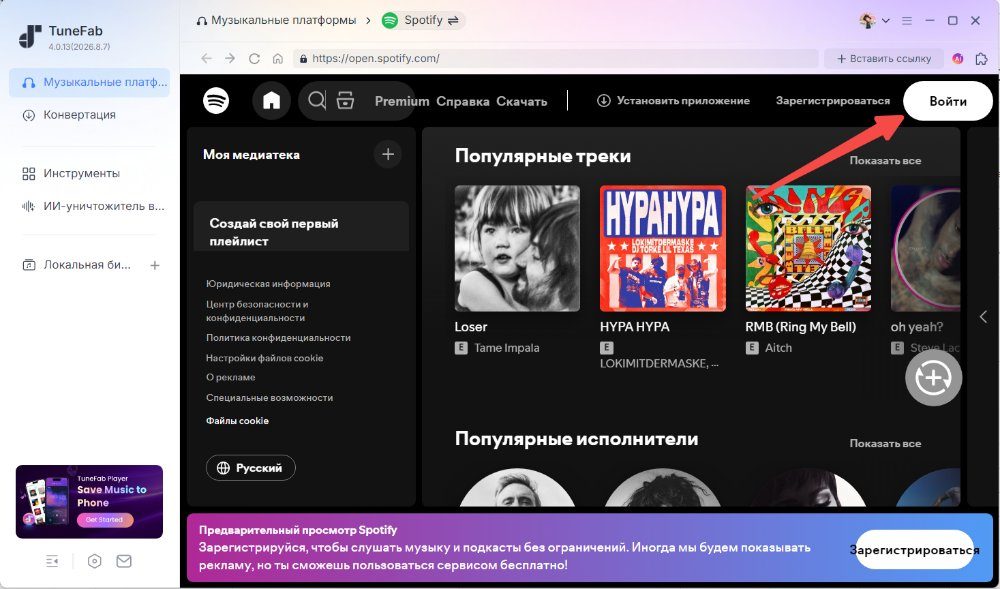Viewport: 1000px width, 589px height.
Task: Open Premium link in the Spotify header
Action: 402,101
